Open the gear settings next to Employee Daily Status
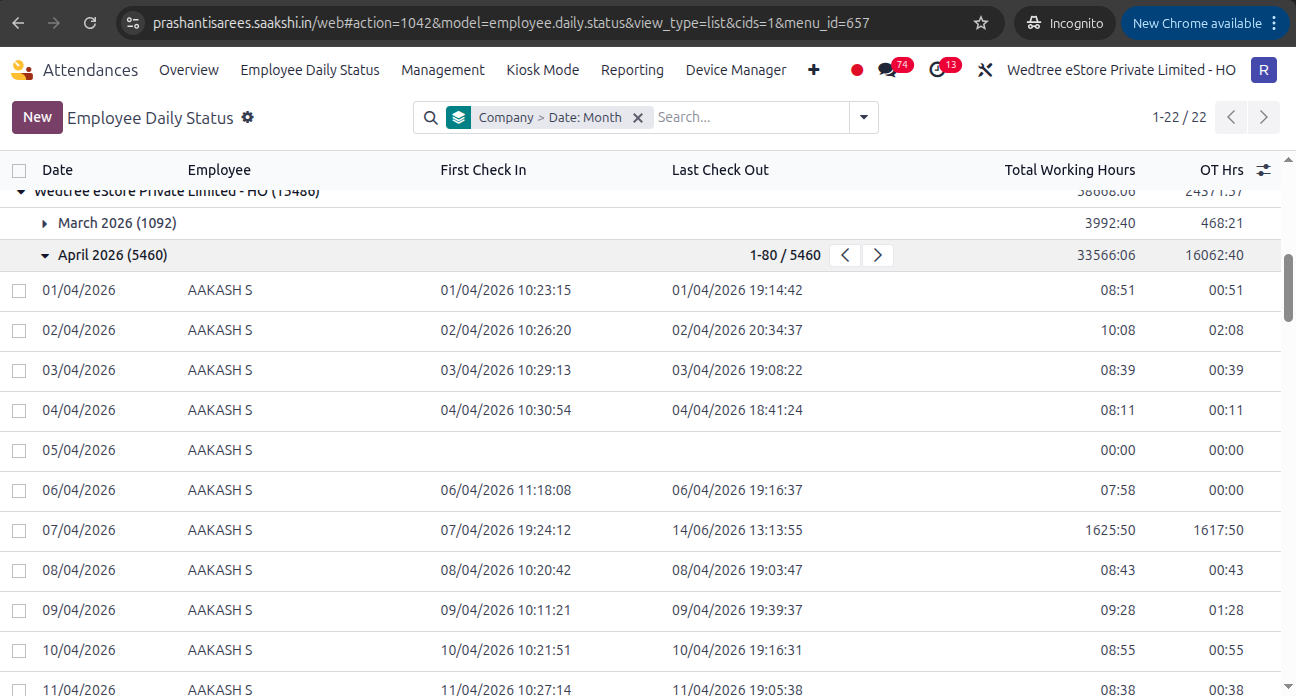 pos(248,117)
